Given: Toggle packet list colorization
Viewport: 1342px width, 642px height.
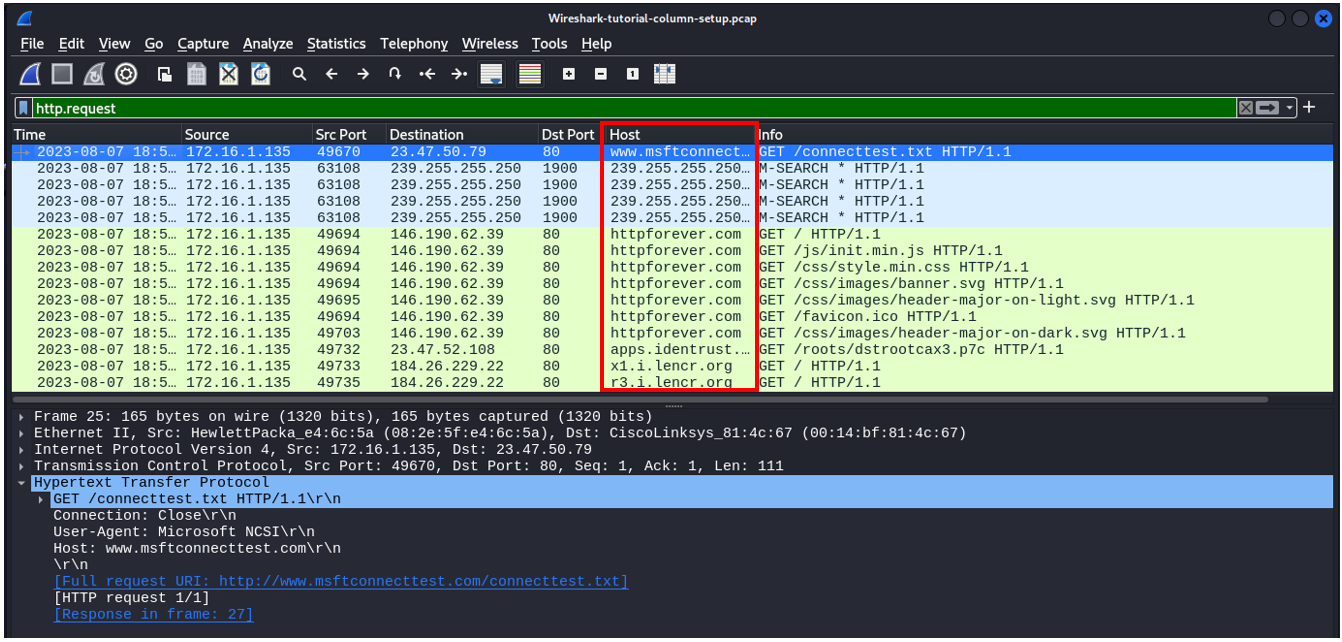Looking at the screenshot, I should [x=530, y=74].
